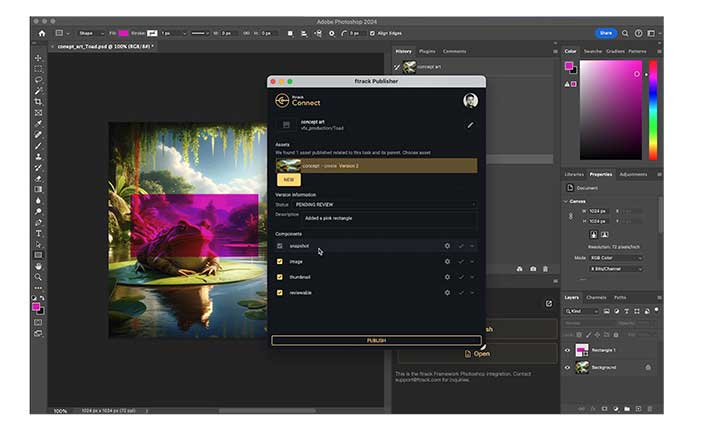Select the Brush tool
Screen dimensions: 715x429
point(38,146)
